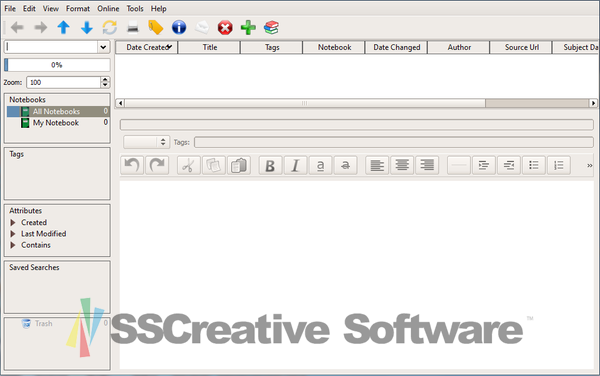The height and width of the screenshot is (376, 600).
Task: Open the Trash item
Action: tap(43, 324)
